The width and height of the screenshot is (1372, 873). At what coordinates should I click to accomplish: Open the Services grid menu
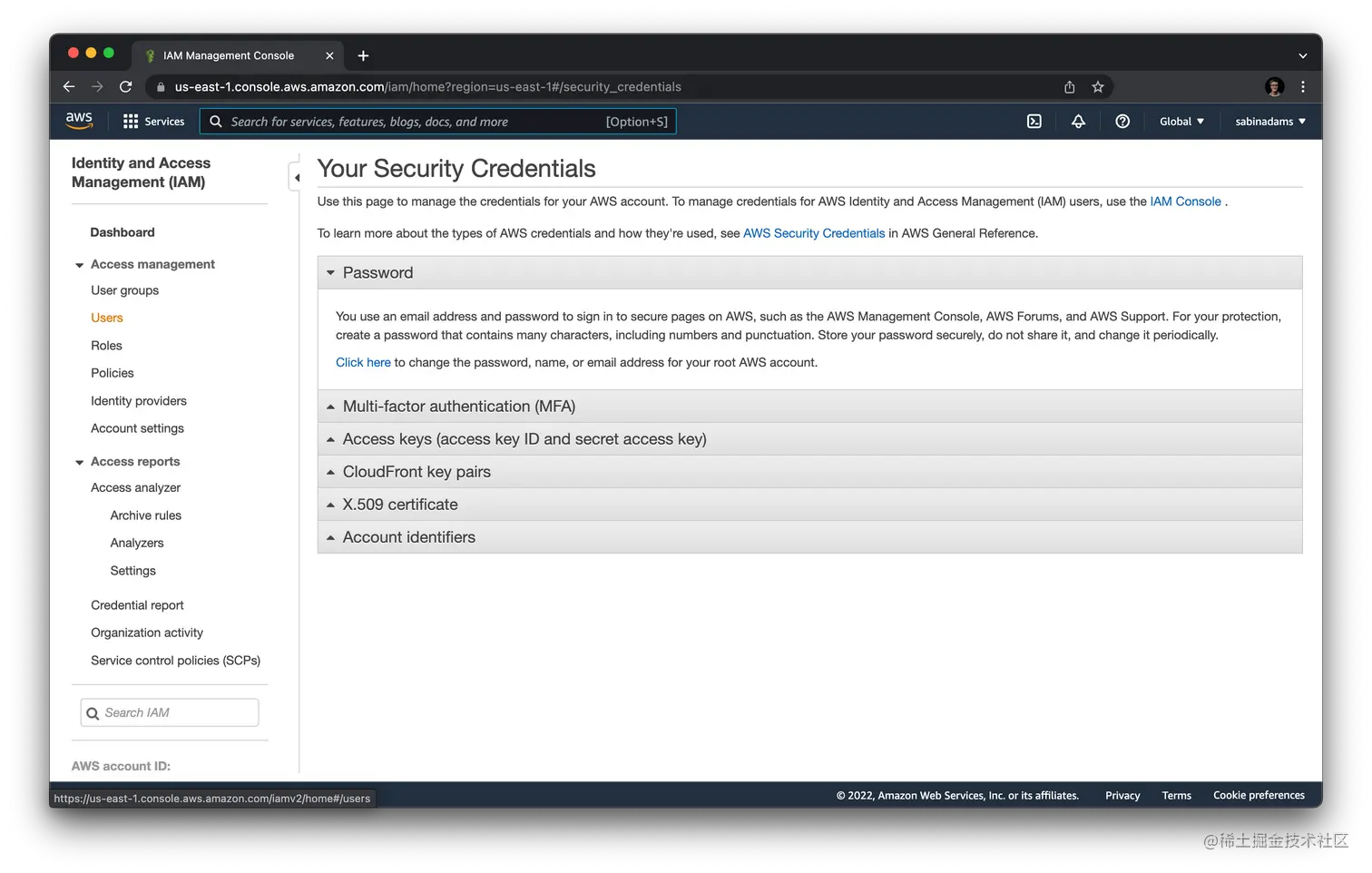click(x=152, y=121)
